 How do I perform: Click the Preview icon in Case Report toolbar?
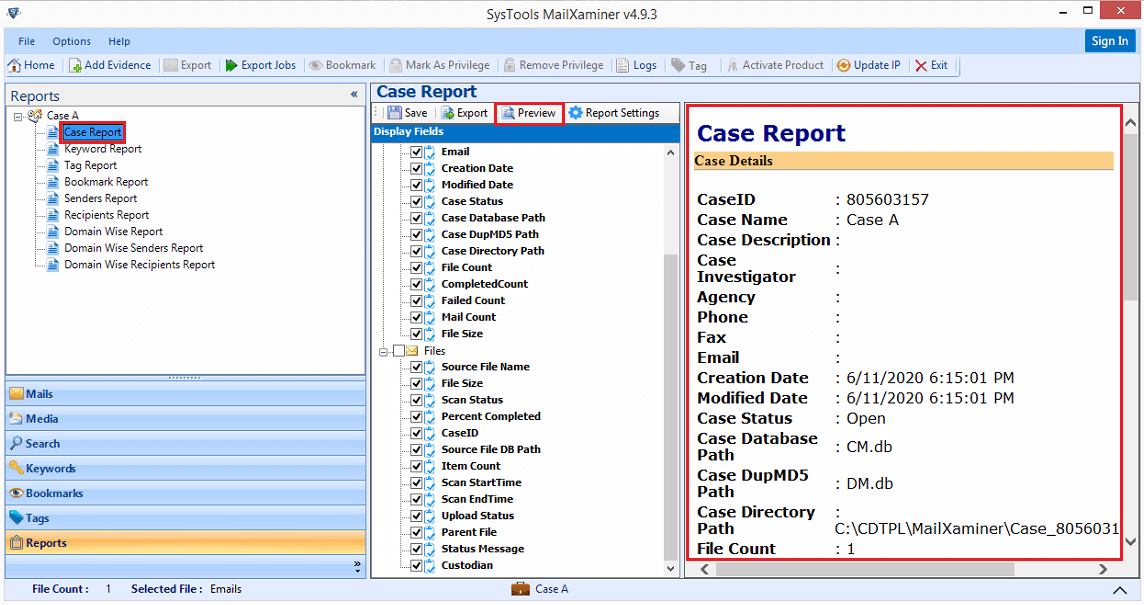click(x=529, y=113)
